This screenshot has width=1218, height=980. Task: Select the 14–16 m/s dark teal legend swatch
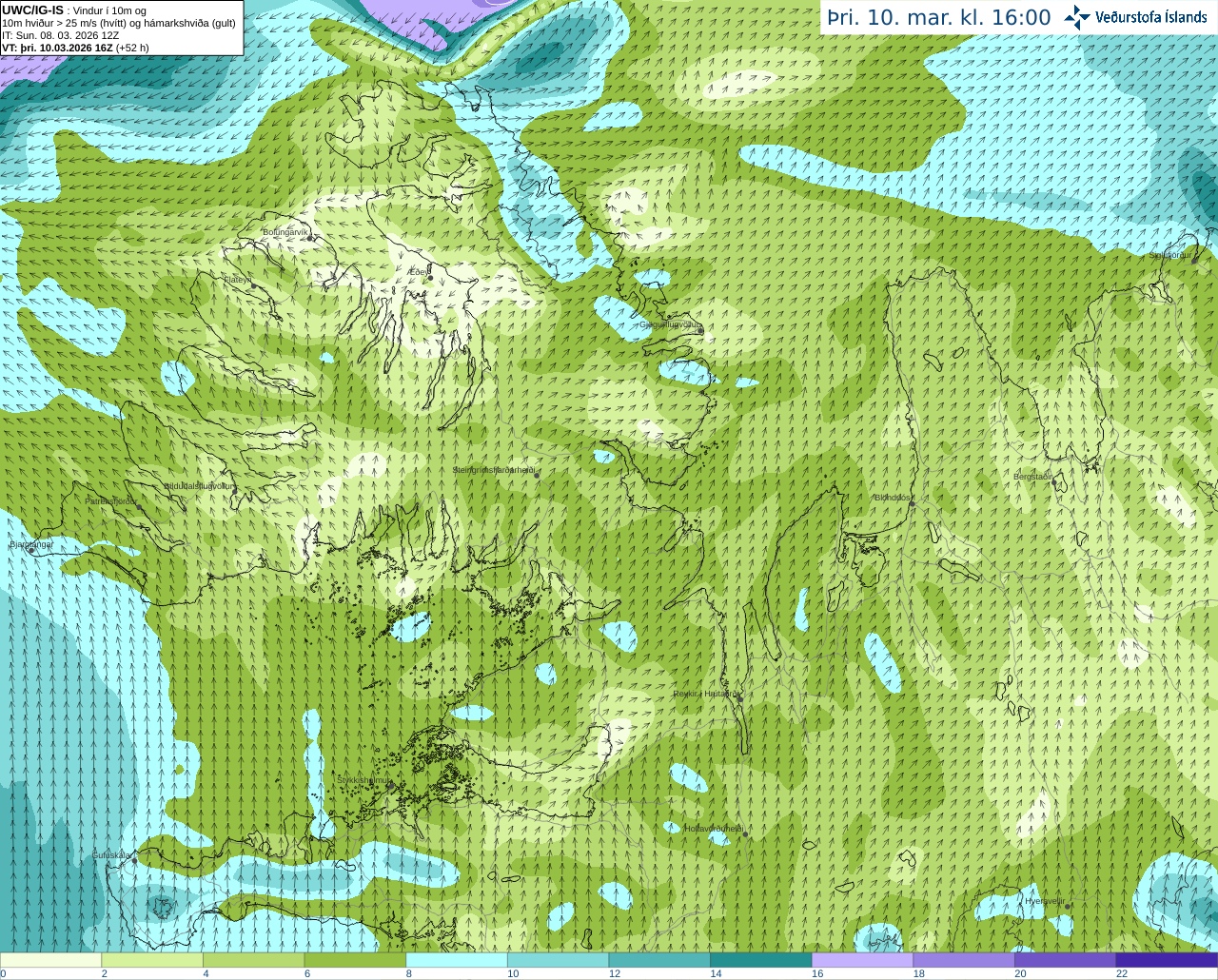[x=761, y=959]
